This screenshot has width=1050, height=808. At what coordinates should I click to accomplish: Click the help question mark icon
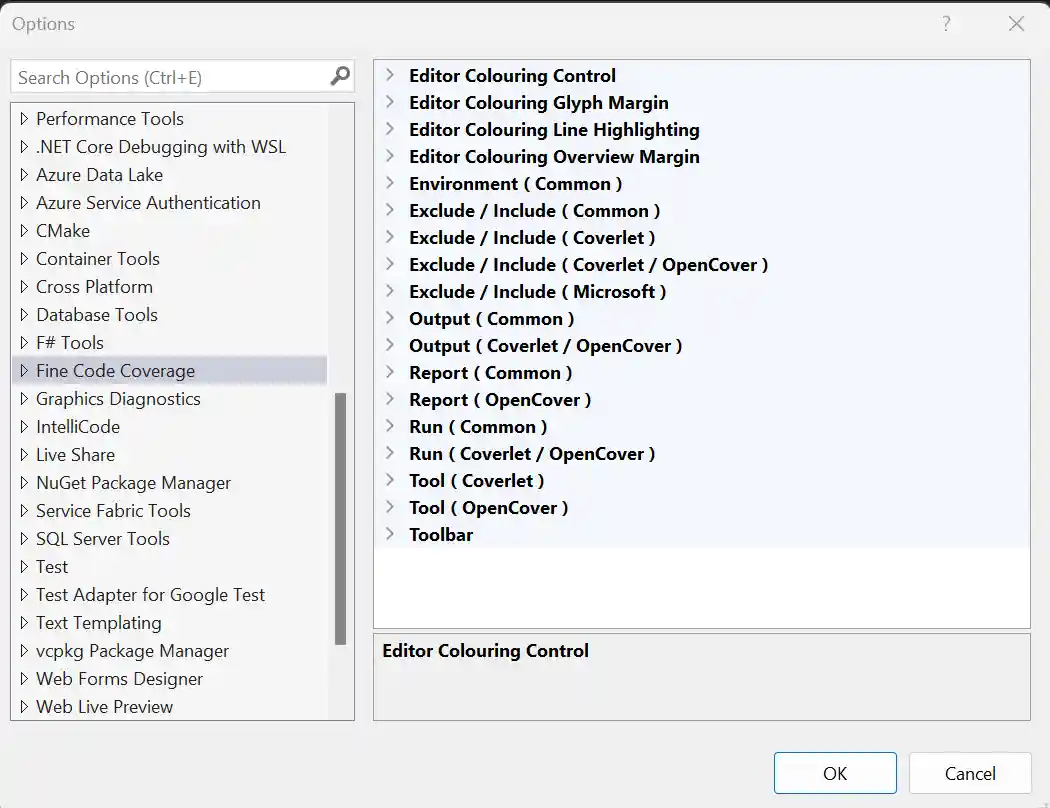pyautogui.click(x=946, y=24)
